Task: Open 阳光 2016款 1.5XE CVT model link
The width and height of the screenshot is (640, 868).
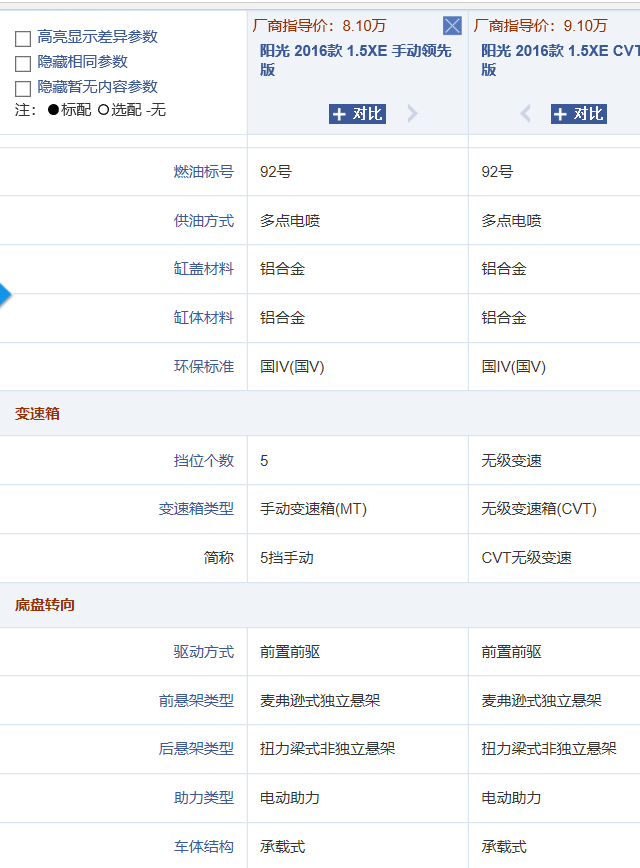Action: (560, 60)
